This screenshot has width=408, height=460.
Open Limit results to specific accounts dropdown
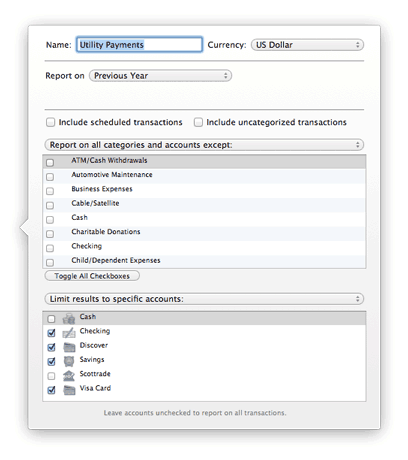tap(204, 299)
